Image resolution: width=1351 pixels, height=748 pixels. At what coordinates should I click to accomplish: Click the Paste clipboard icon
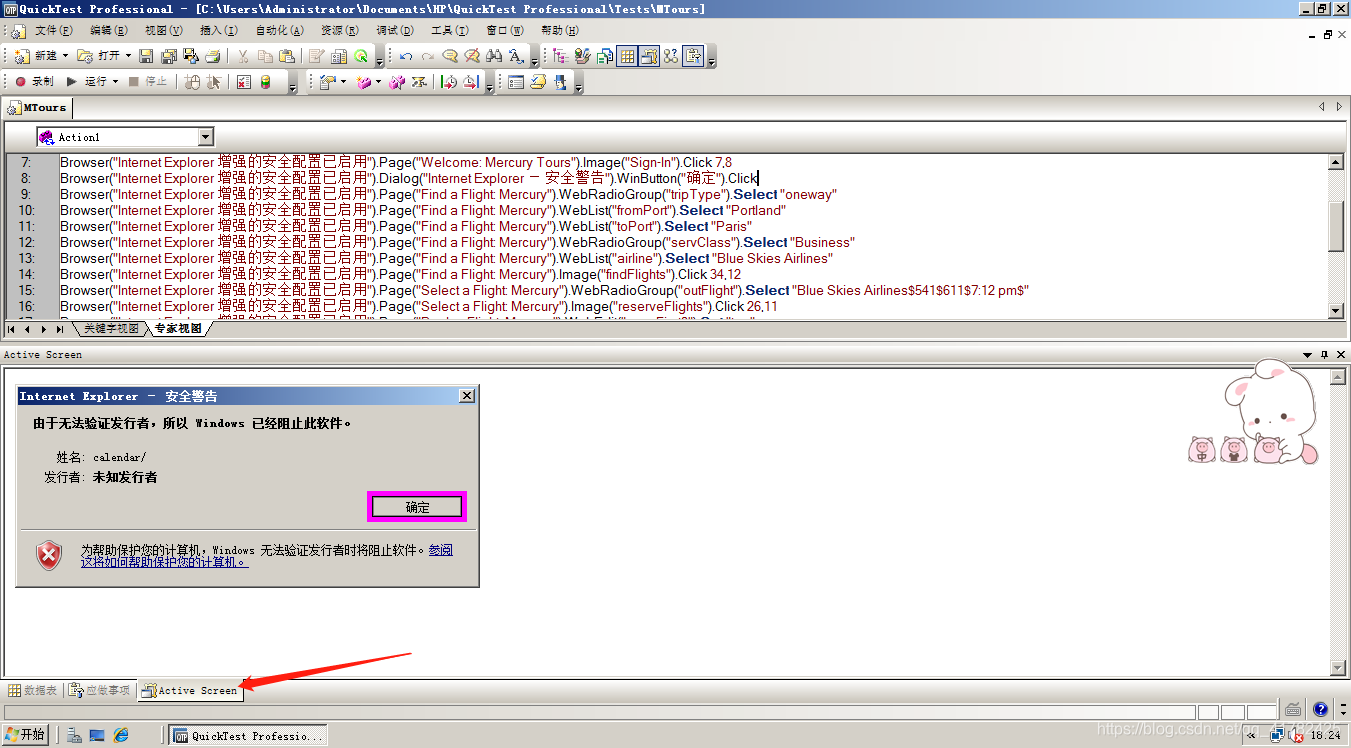pyautogui.click(x=287, y=56)
